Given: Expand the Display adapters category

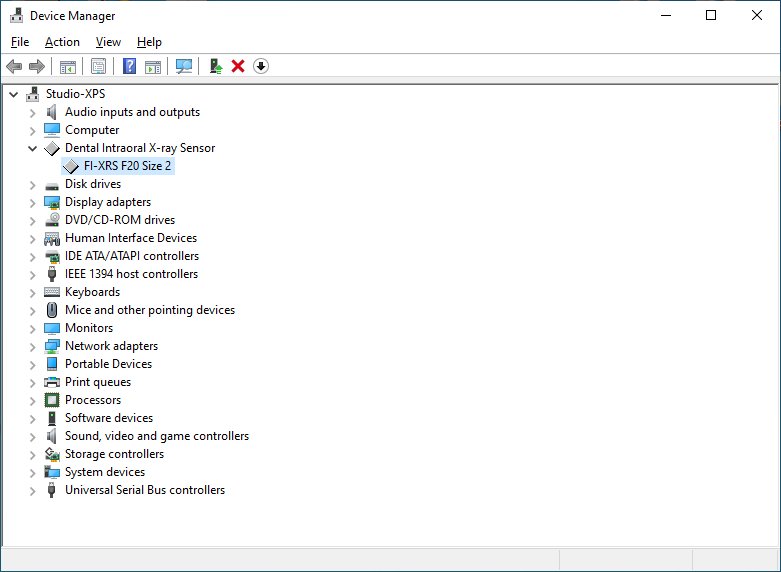Looking at the screenshot, I should (33, 202).
